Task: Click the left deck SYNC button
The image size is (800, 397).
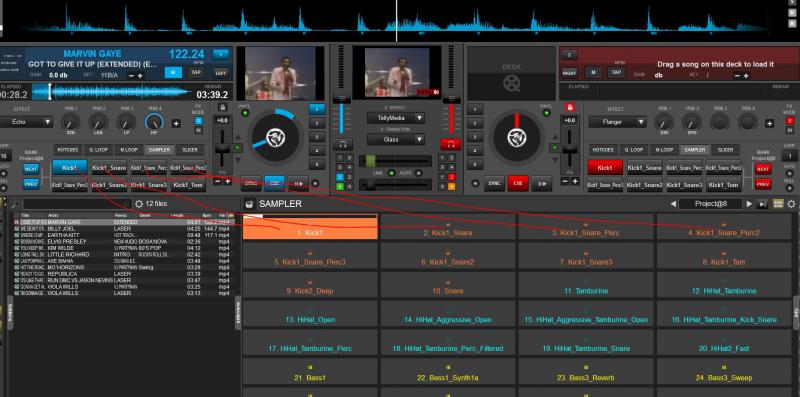Action: pyautogui.click(x=251, y=183)
